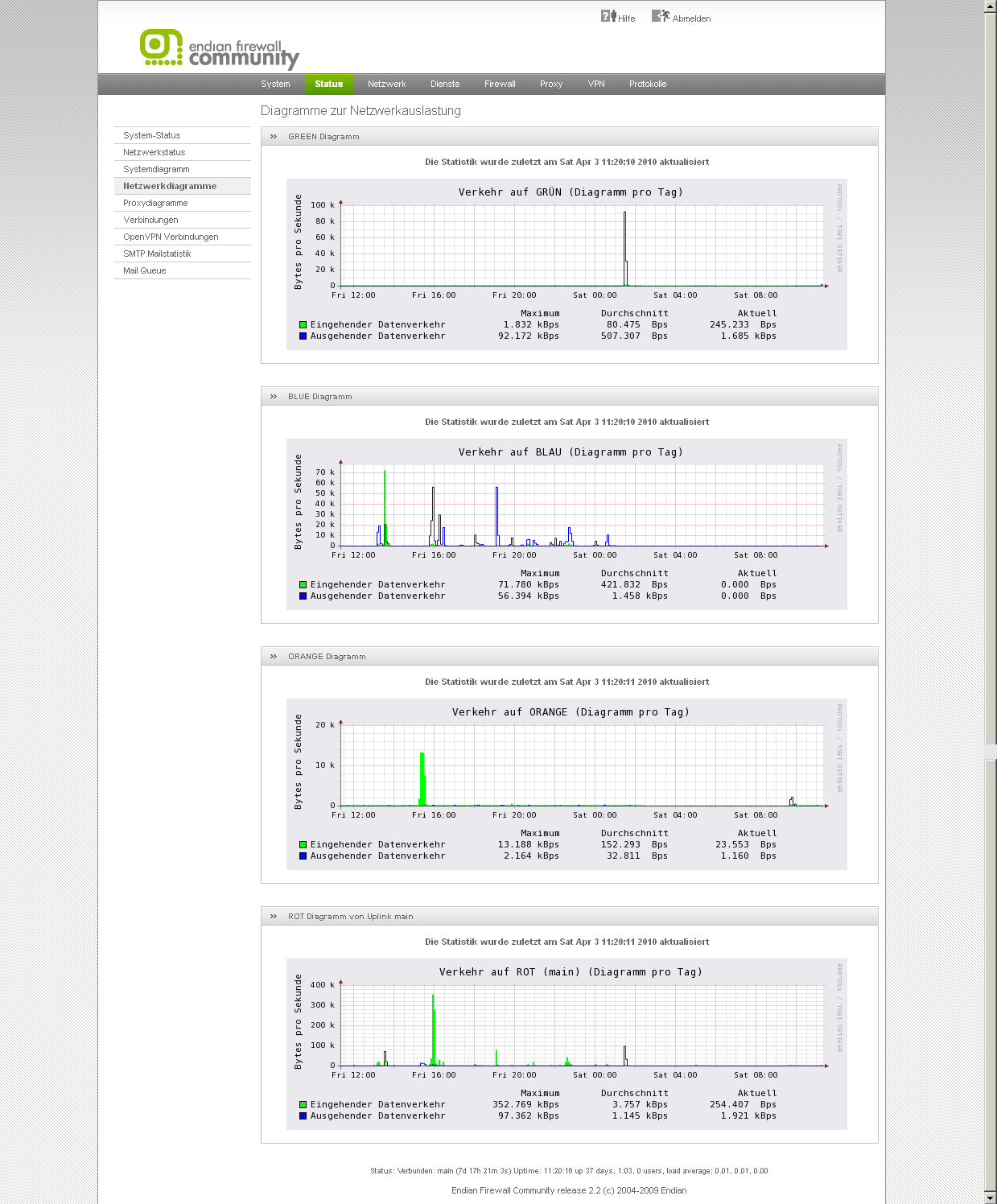Open OpenVPN Verbindungen sidebar link
The width and height of the screenshot is (997, 1204).
(x=171, y=237)
